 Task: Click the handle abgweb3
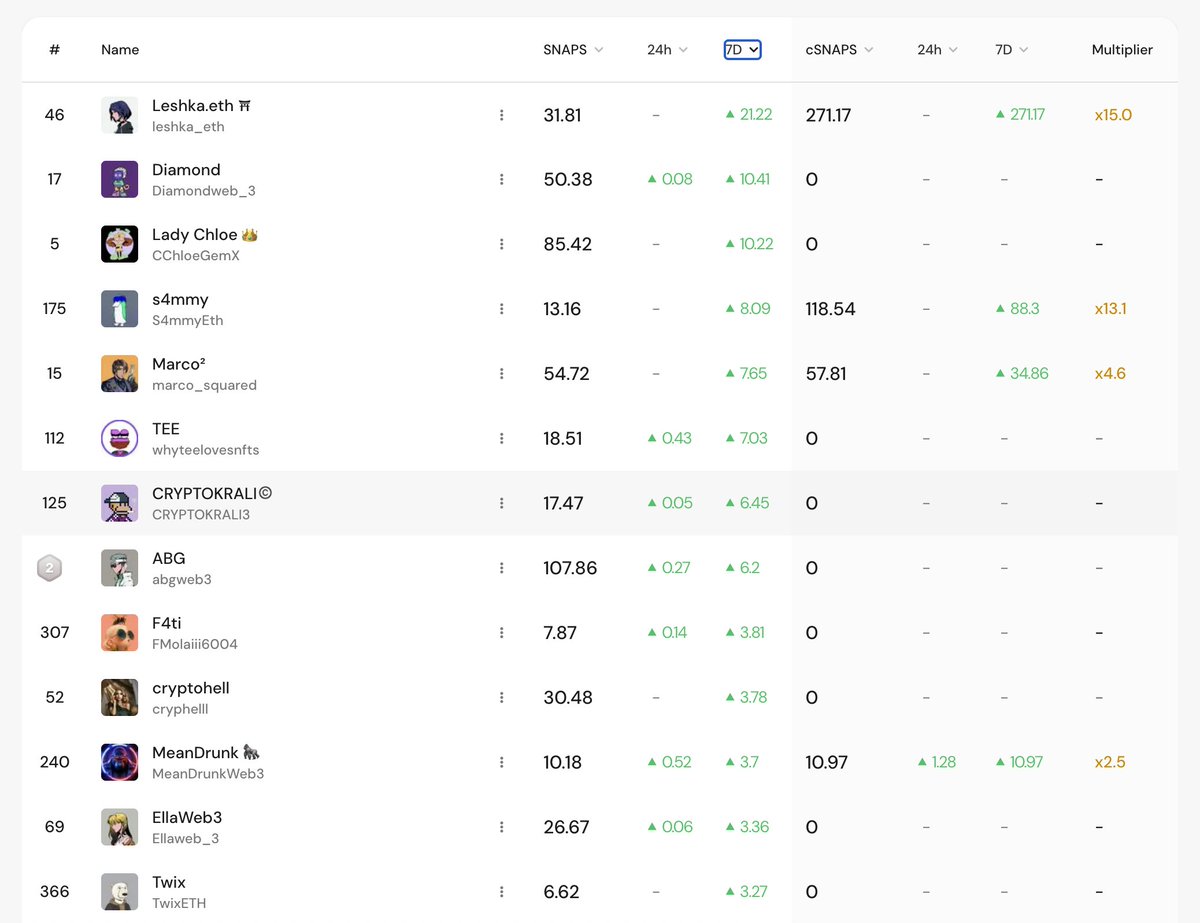pos(182,579)
